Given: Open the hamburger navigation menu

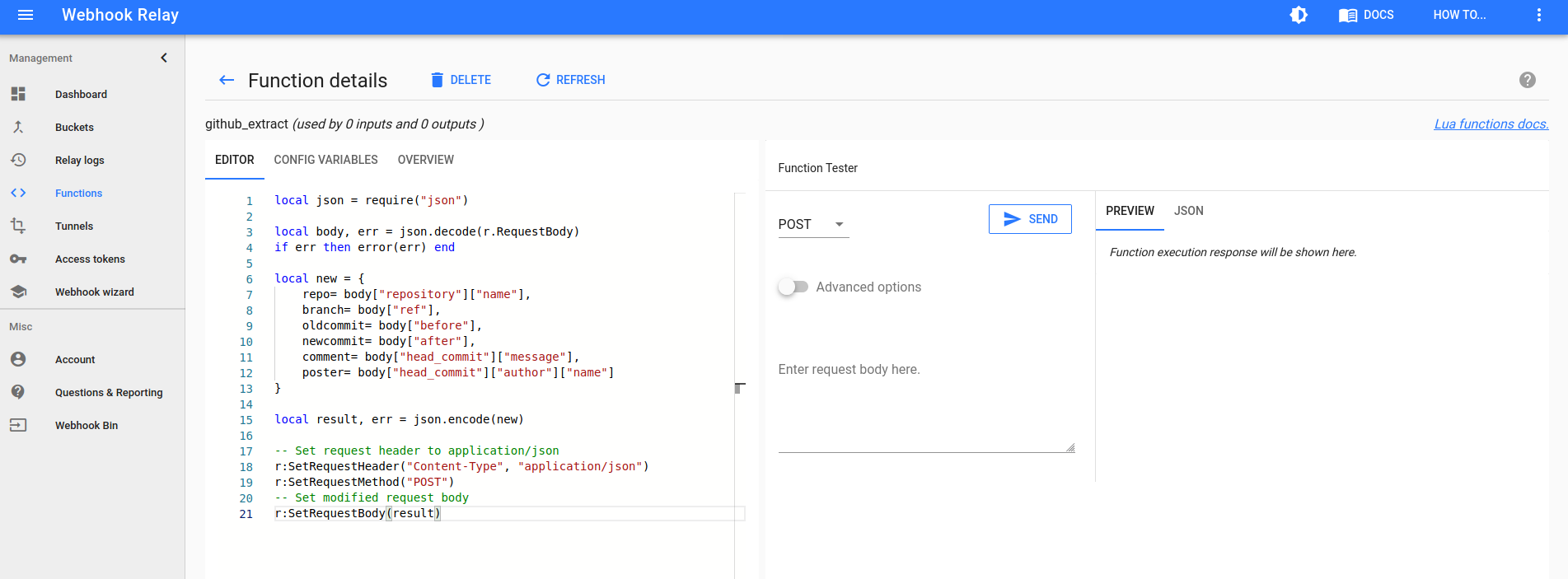Looking at the screenshot, I should pyautogui.click(x=26, y=15).
